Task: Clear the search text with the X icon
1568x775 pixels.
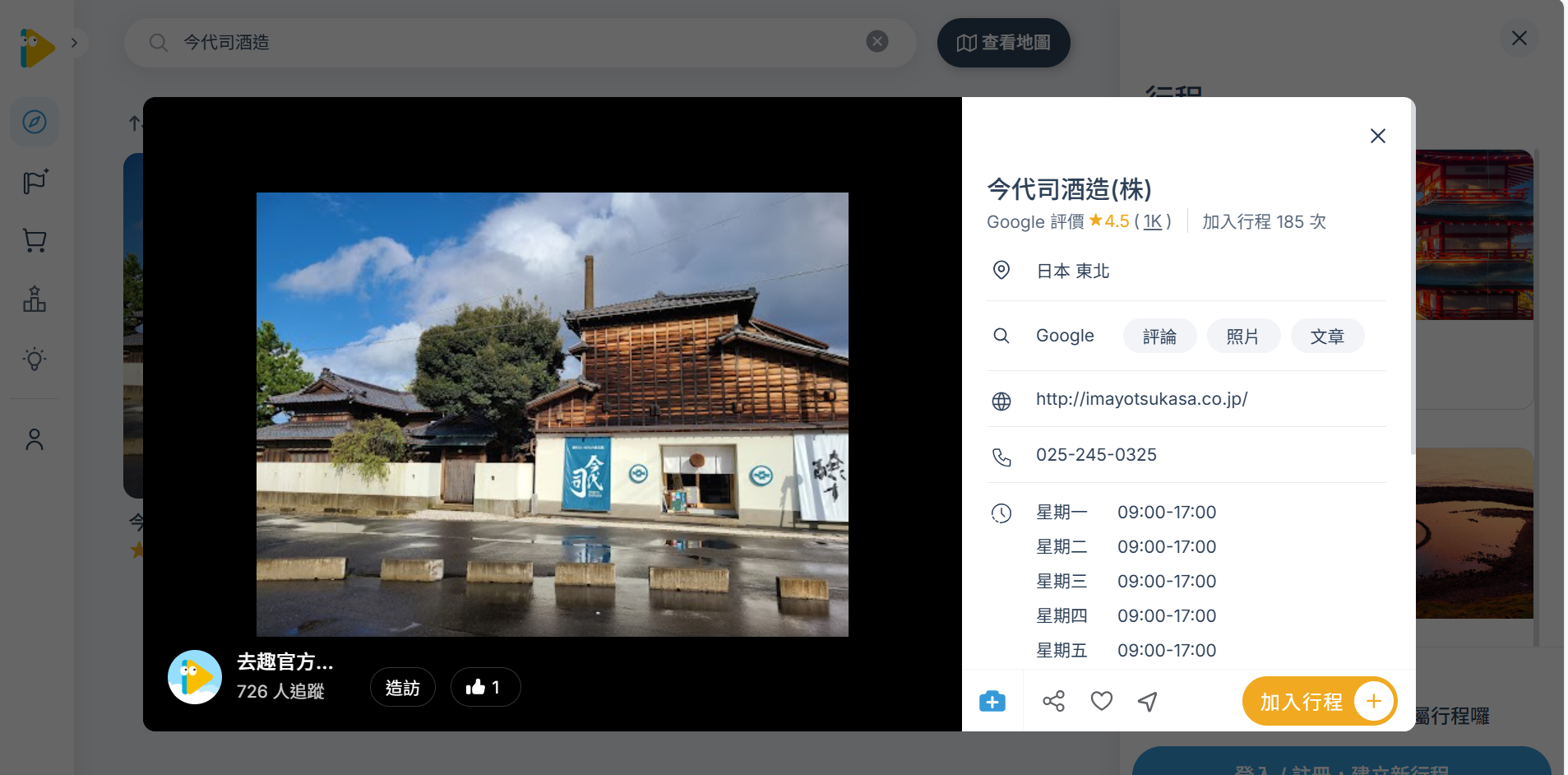Action: (877, 41)
